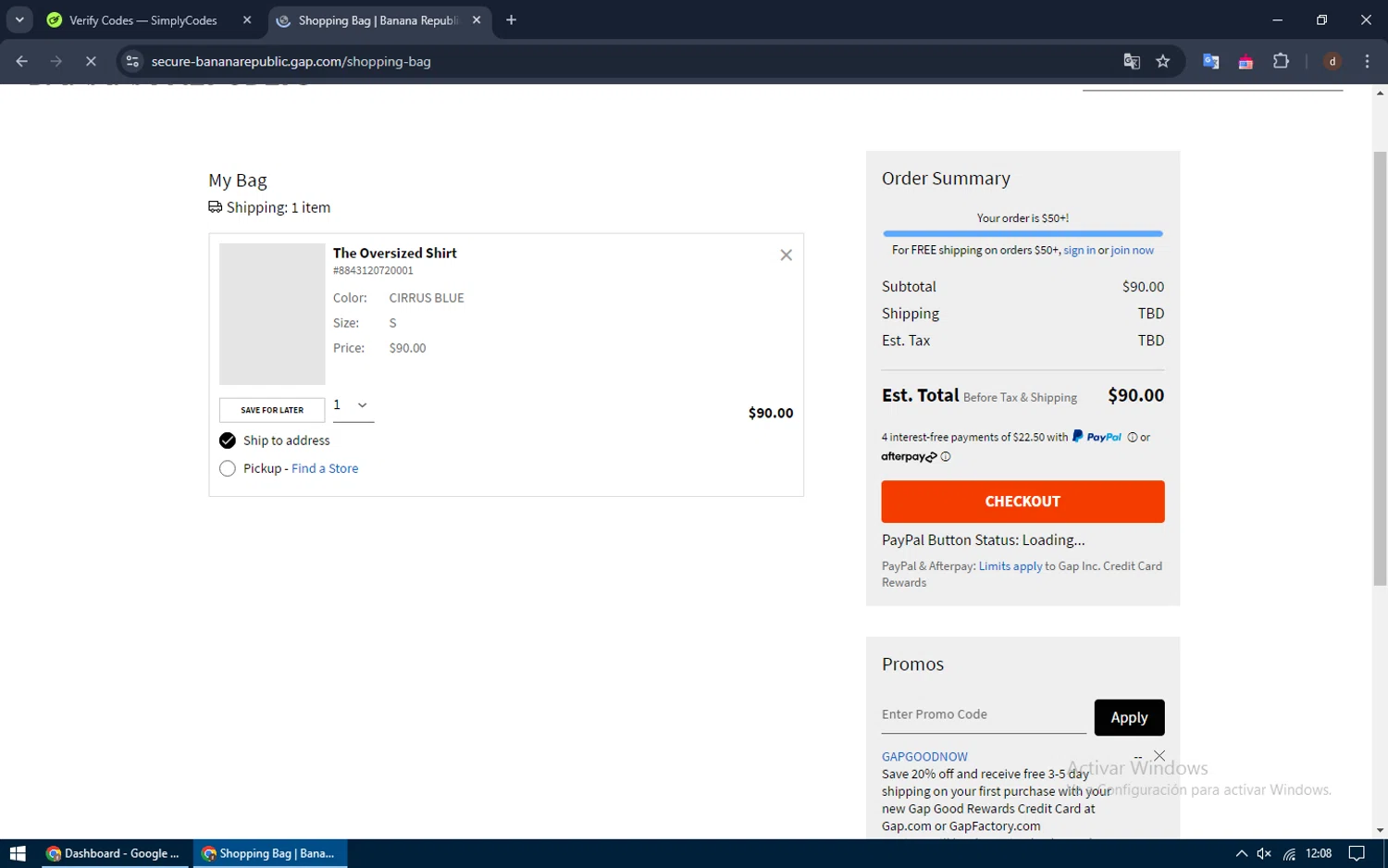Select the Pickup radio option
Viewport: 1388px width, 868px height.
(x=228, y=468)
